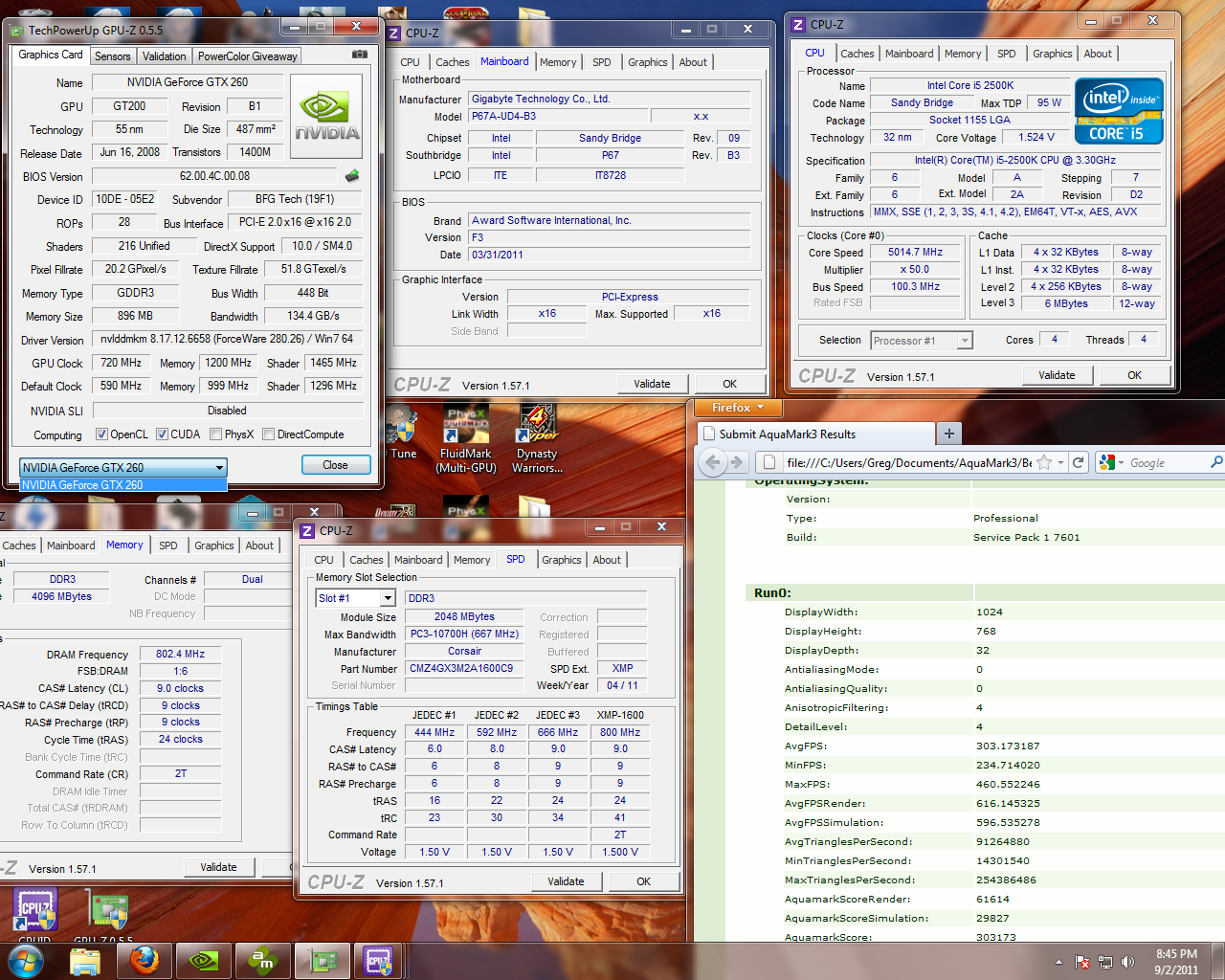Click Validate in the Mainboard CPU-Z window
1225x980 pixels.
tap(652, 384)
